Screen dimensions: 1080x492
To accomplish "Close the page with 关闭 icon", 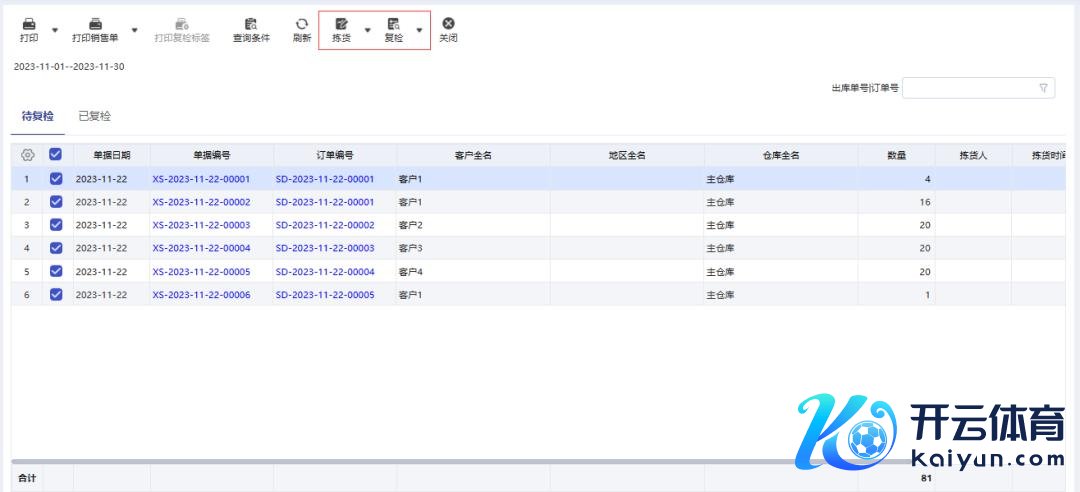I will pyautogui.click(x=448, y=24).
